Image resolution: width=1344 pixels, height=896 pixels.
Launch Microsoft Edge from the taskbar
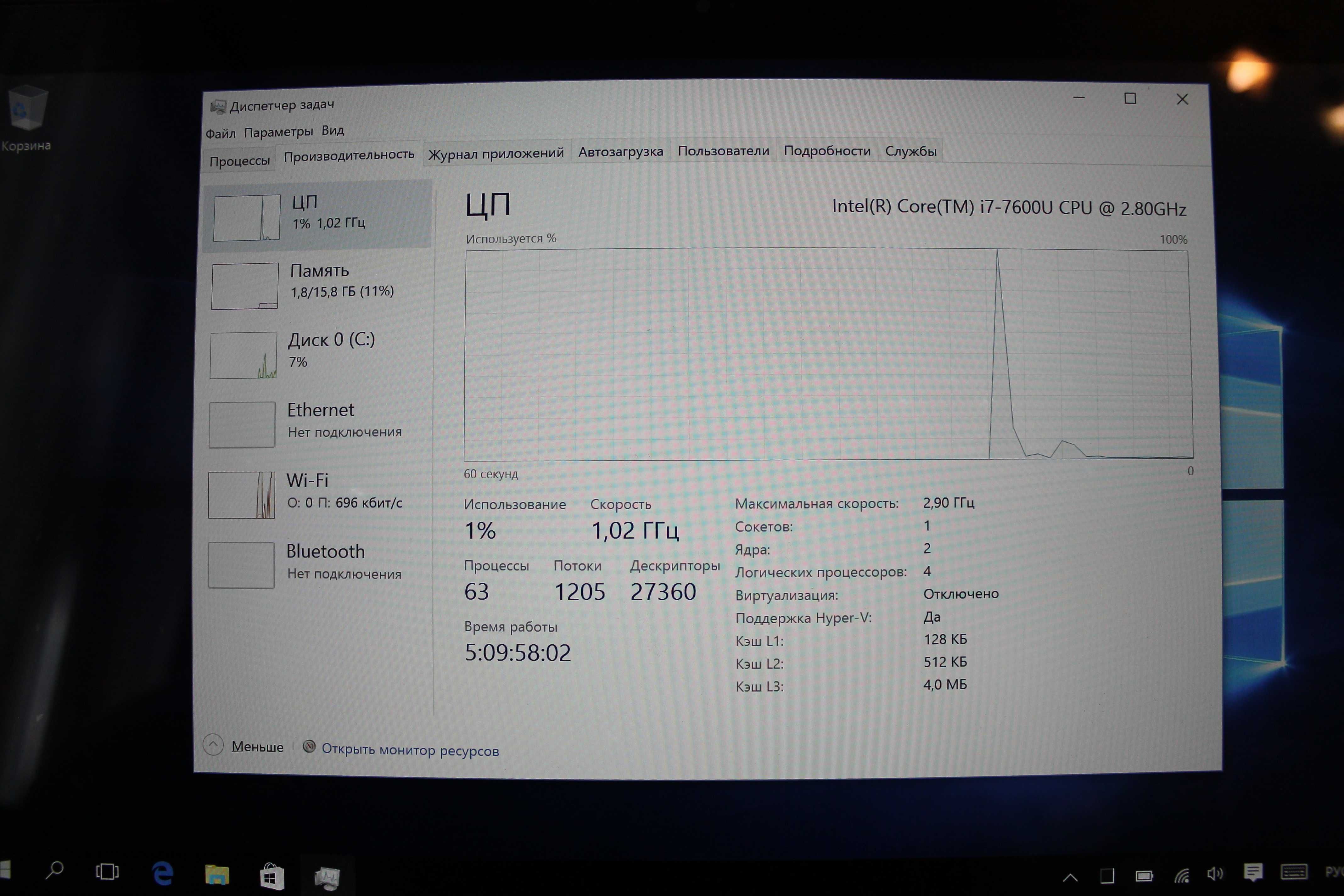coord(163,873)
